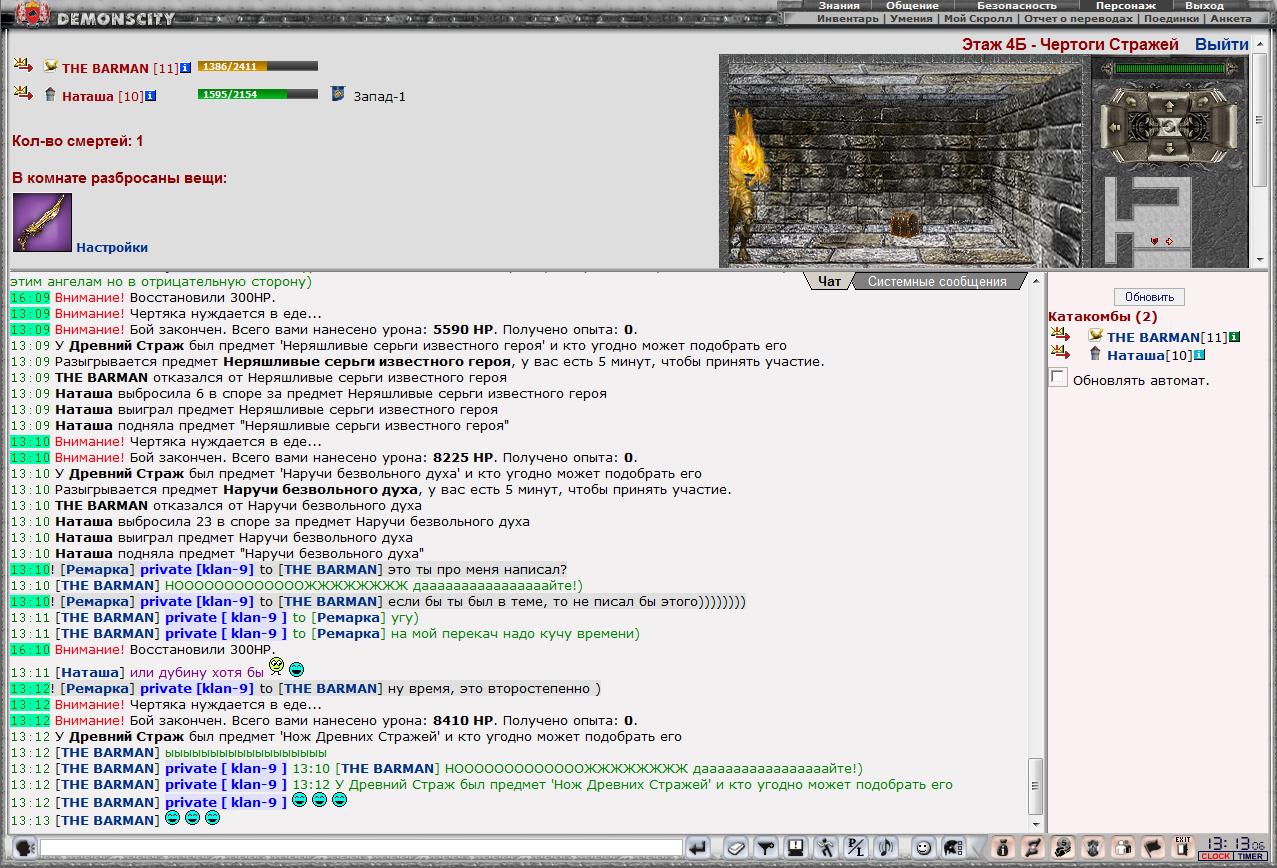Click the TIMER label under the time

coord(1249,856)
